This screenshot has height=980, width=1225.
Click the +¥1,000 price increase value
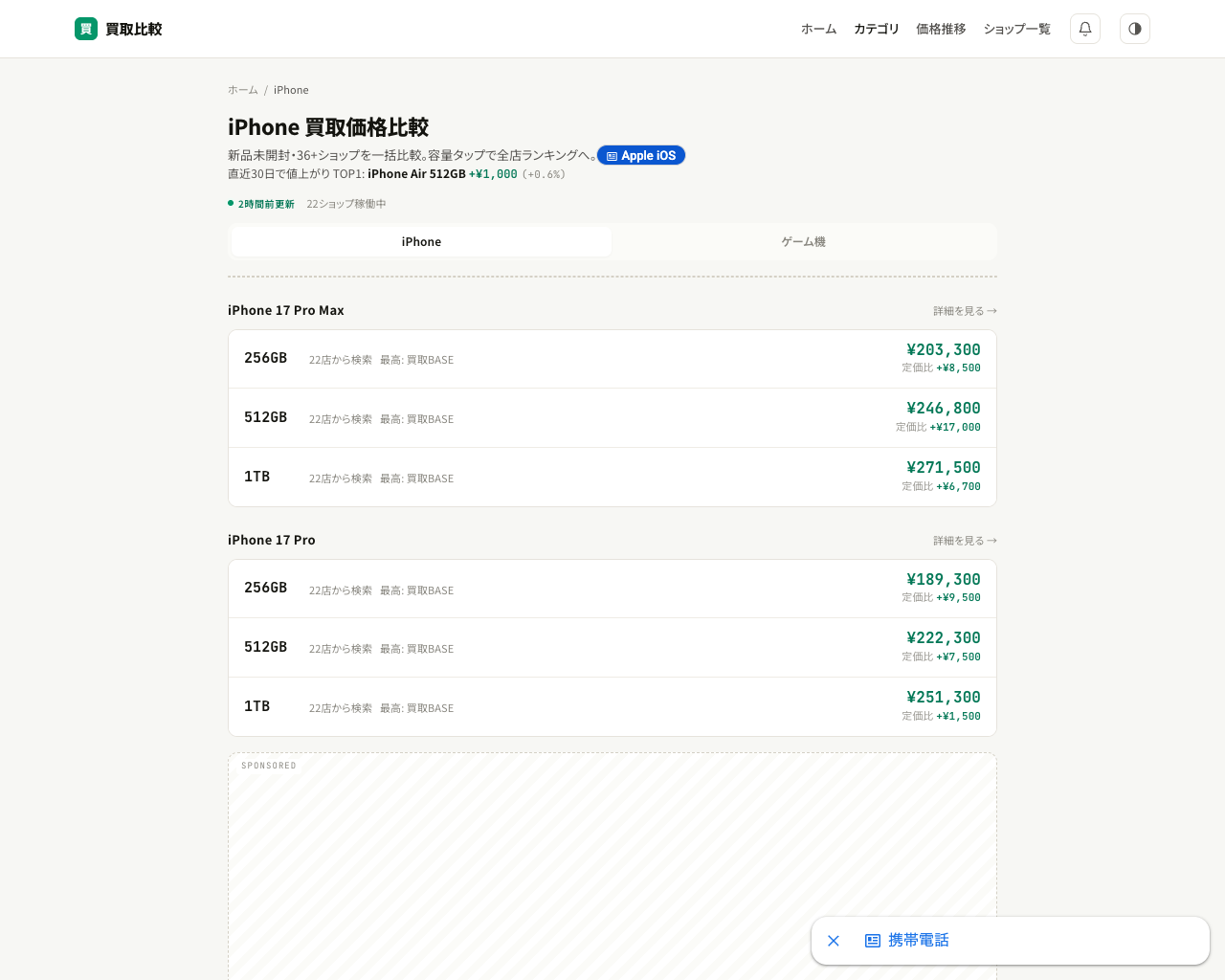tap(493, 174)
